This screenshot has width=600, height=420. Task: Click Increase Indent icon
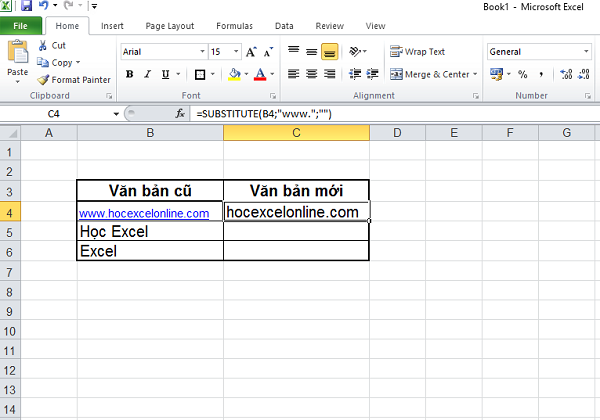tap(372, 74)
